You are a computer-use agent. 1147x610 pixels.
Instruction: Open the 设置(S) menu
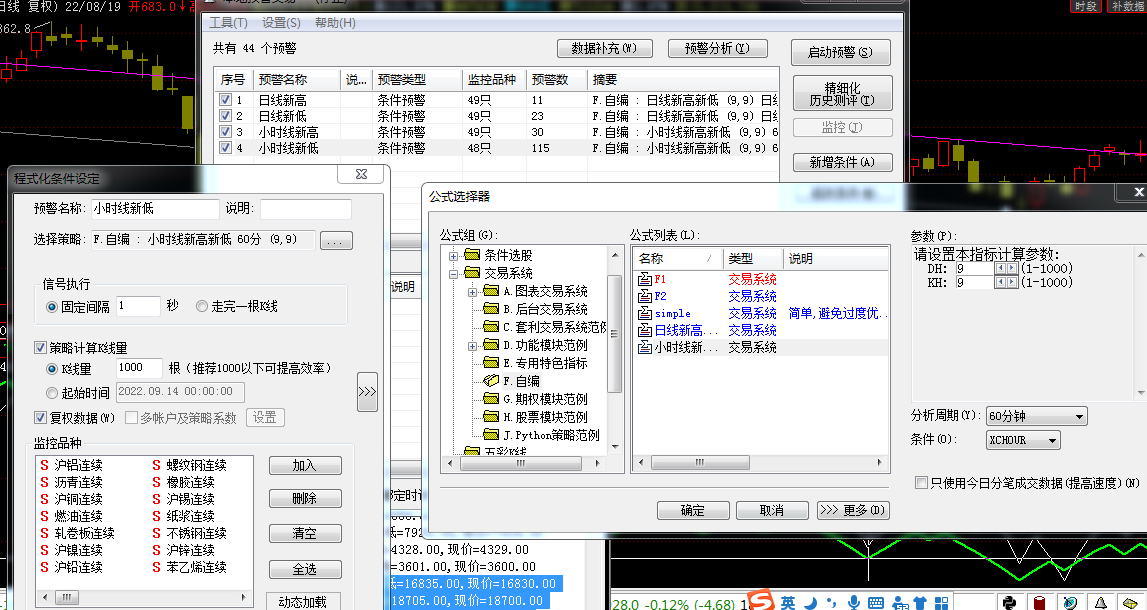[x=282, y=23]
